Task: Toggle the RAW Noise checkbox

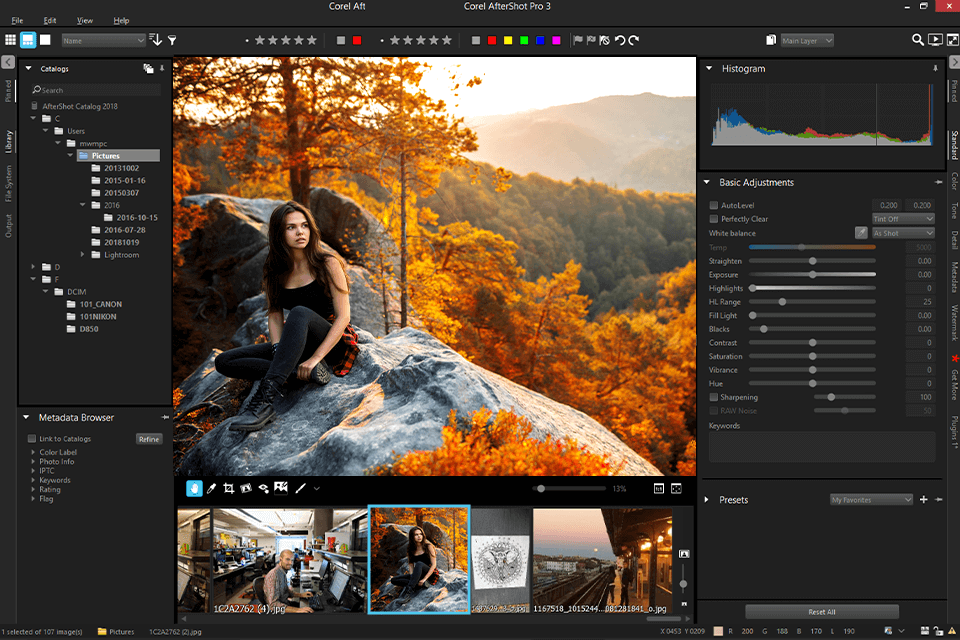Action: pos(713,410)
